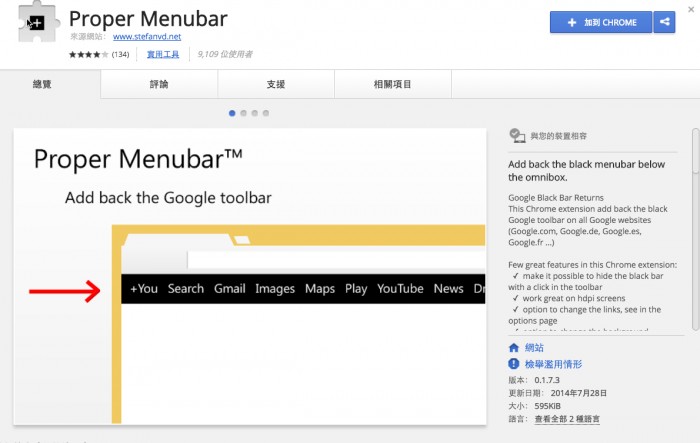
Task: Close the extension details dialog
Action: (691, 9)
